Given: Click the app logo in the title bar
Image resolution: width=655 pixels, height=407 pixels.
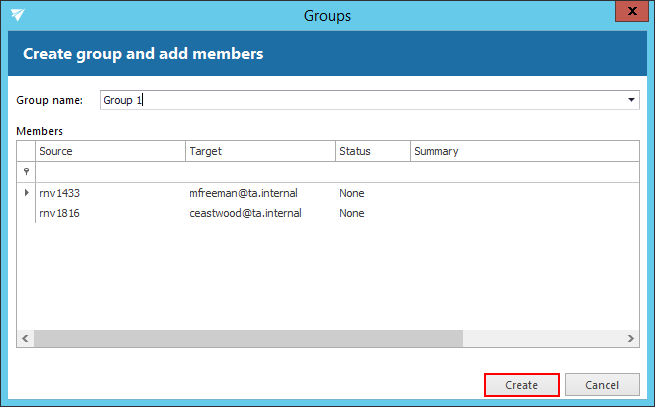Looking at the screenshot, I should point(16,15).
